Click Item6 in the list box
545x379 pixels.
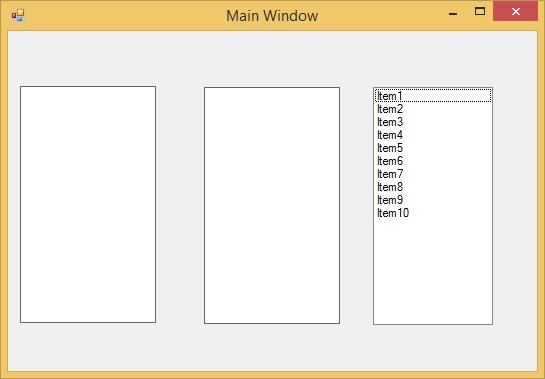pos(433,161)
